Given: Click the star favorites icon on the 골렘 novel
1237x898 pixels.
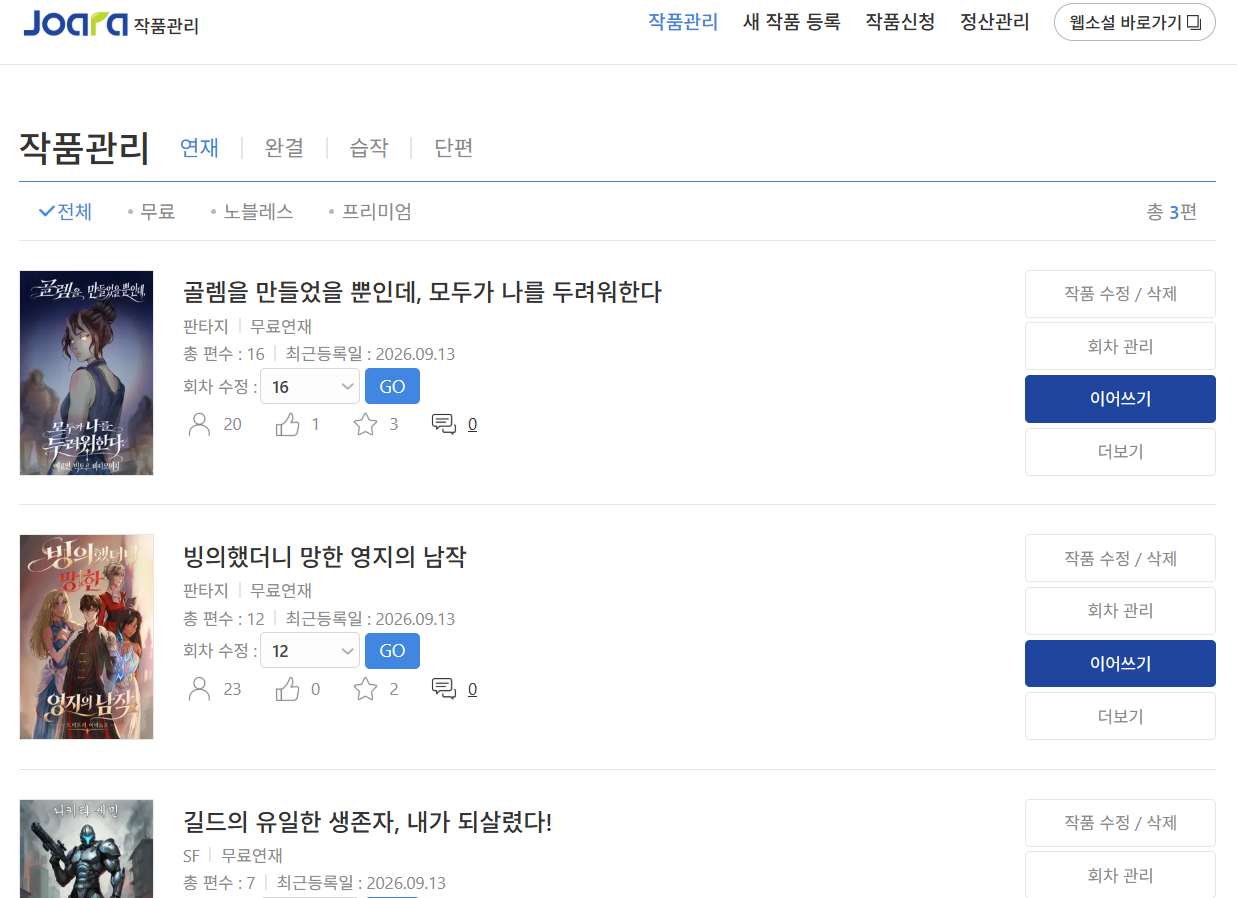Looking at the screenshot, I should coord(366,425).
